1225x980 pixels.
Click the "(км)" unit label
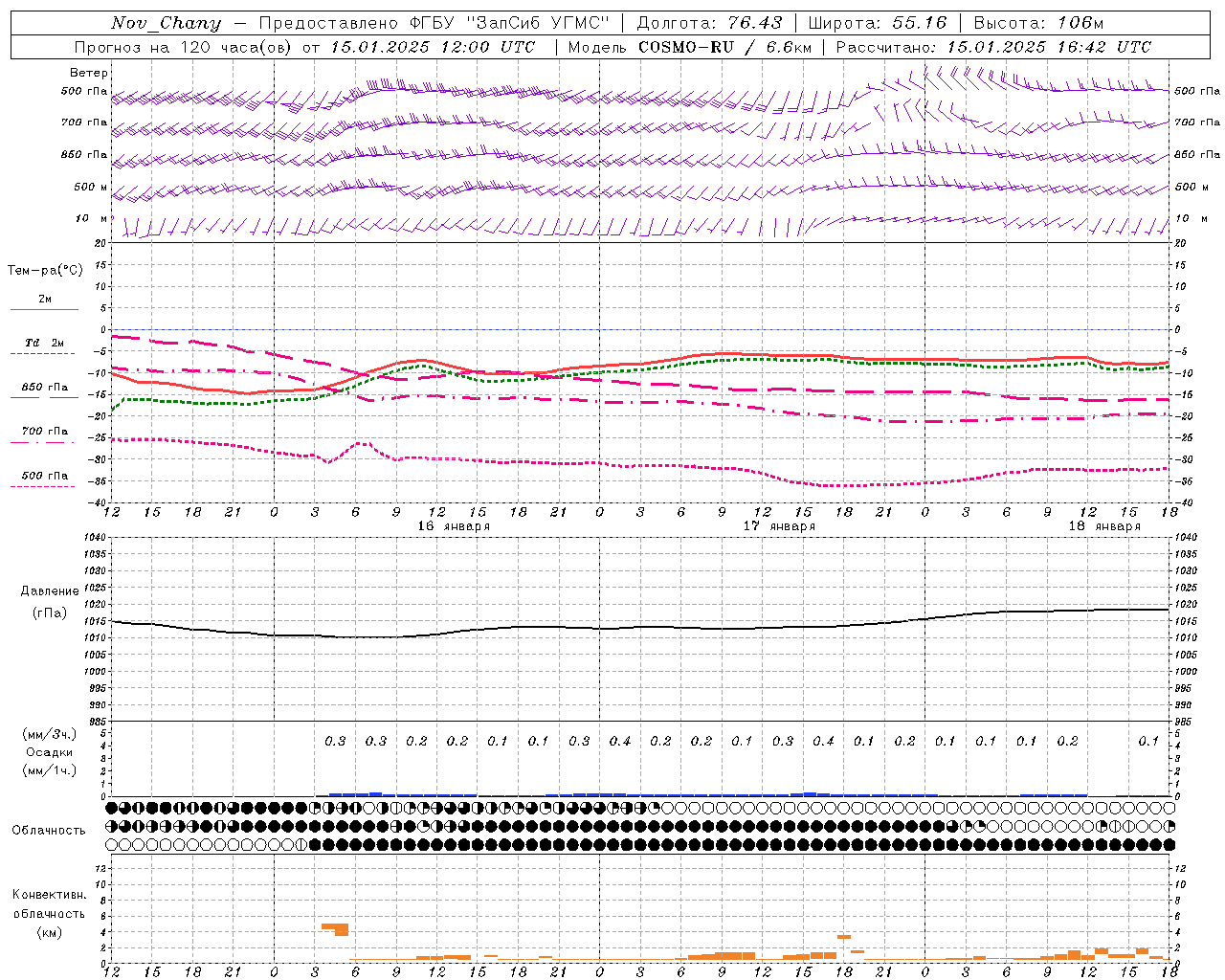pos(50,931)
